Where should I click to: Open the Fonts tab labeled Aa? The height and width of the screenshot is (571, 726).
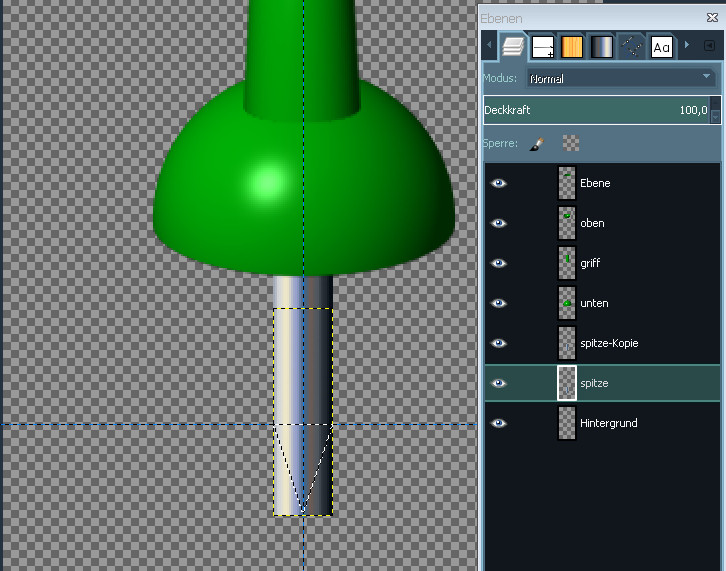(x=661, y=46)
